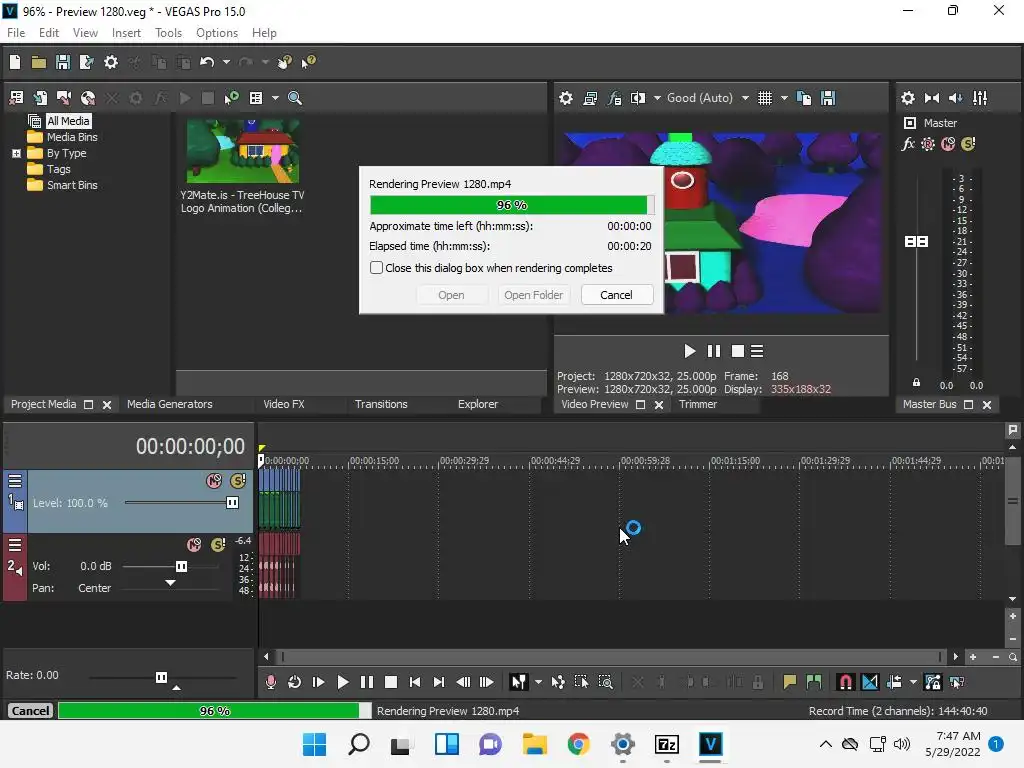1024x768 pixels.
Task: Toggle Master mute icon
Action: click(x=948, y=144)
